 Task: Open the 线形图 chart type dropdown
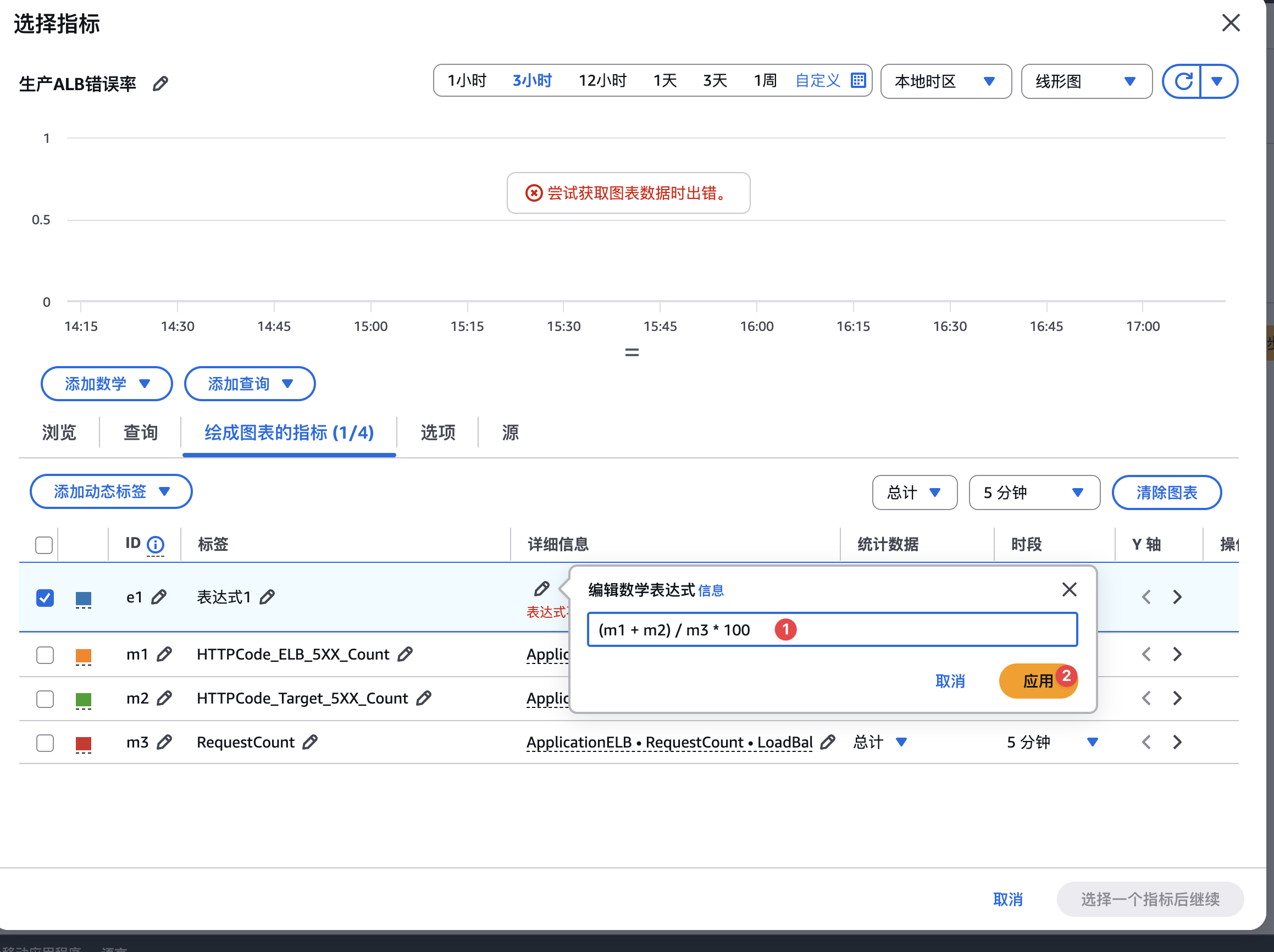click(x=1085, y=81)
